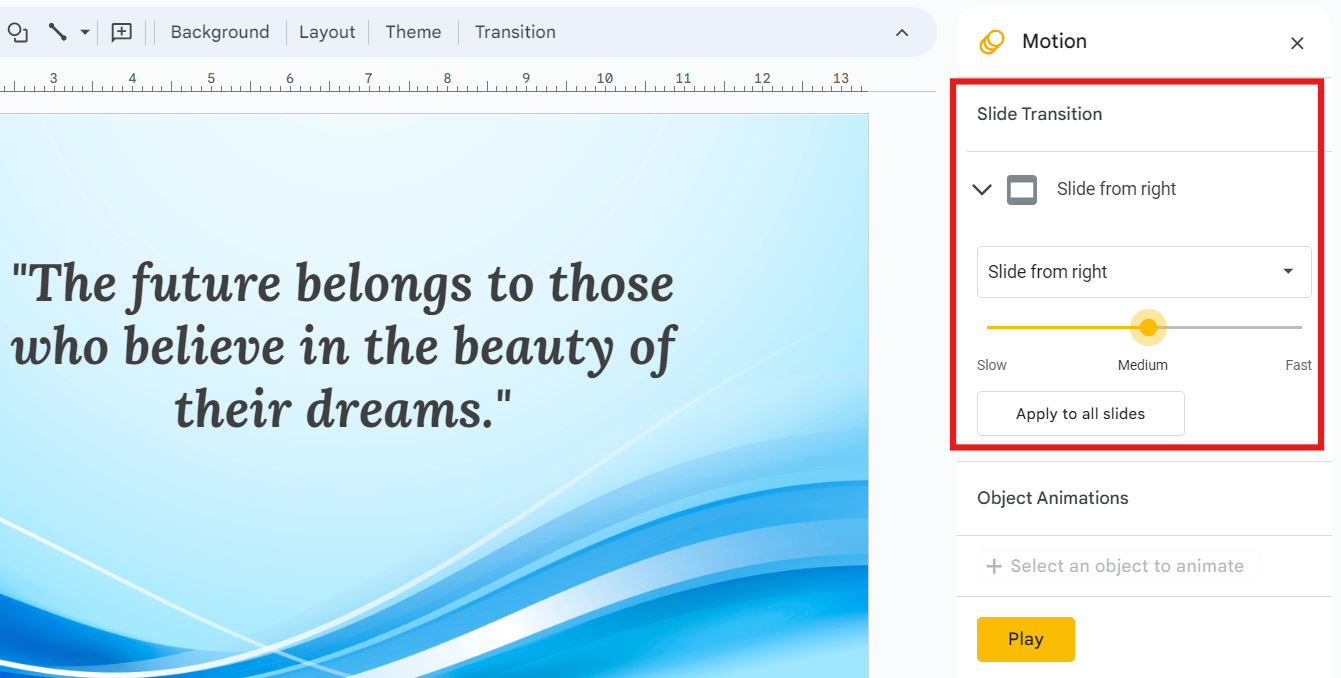The image size is (1341, 678).
Task: Select the Line tool
Action: pyautogui.click(x=57, y=32)
